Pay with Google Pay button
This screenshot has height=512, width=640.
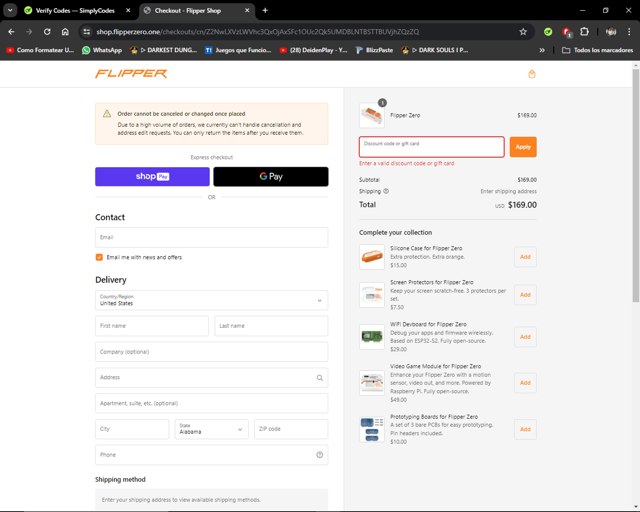[271, 176]
